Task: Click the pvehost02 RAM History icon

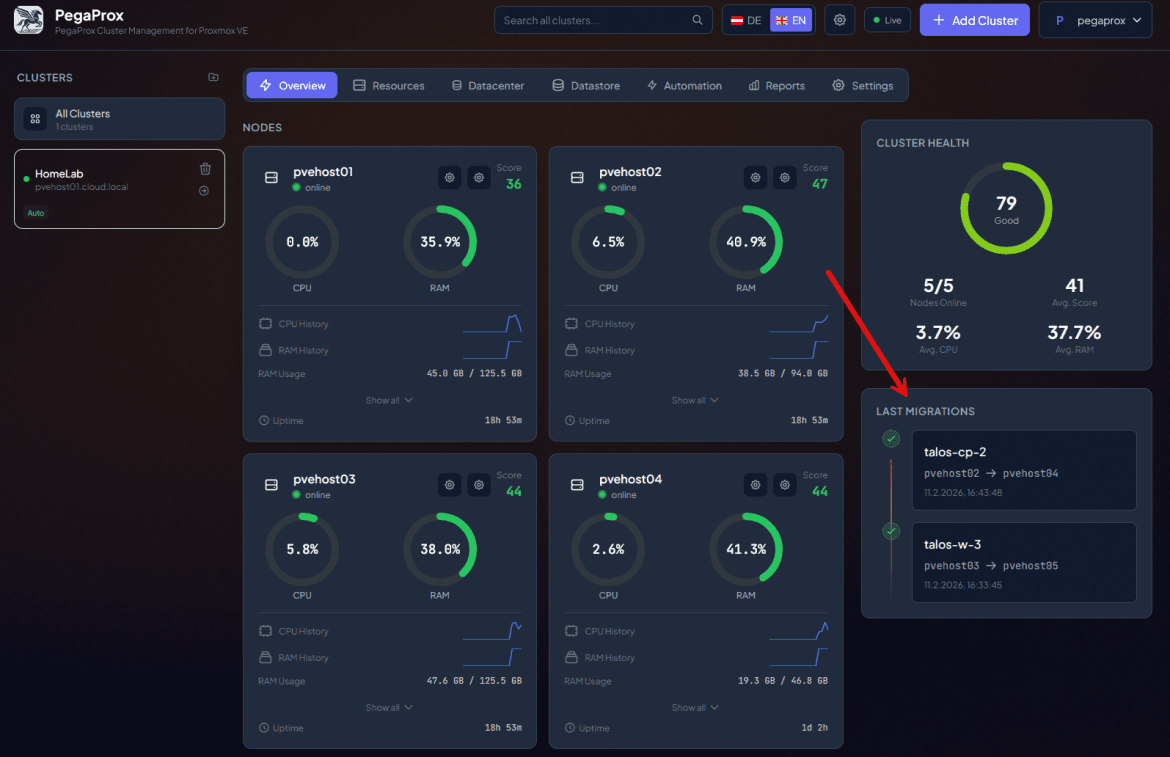Action: click(572, 350)
